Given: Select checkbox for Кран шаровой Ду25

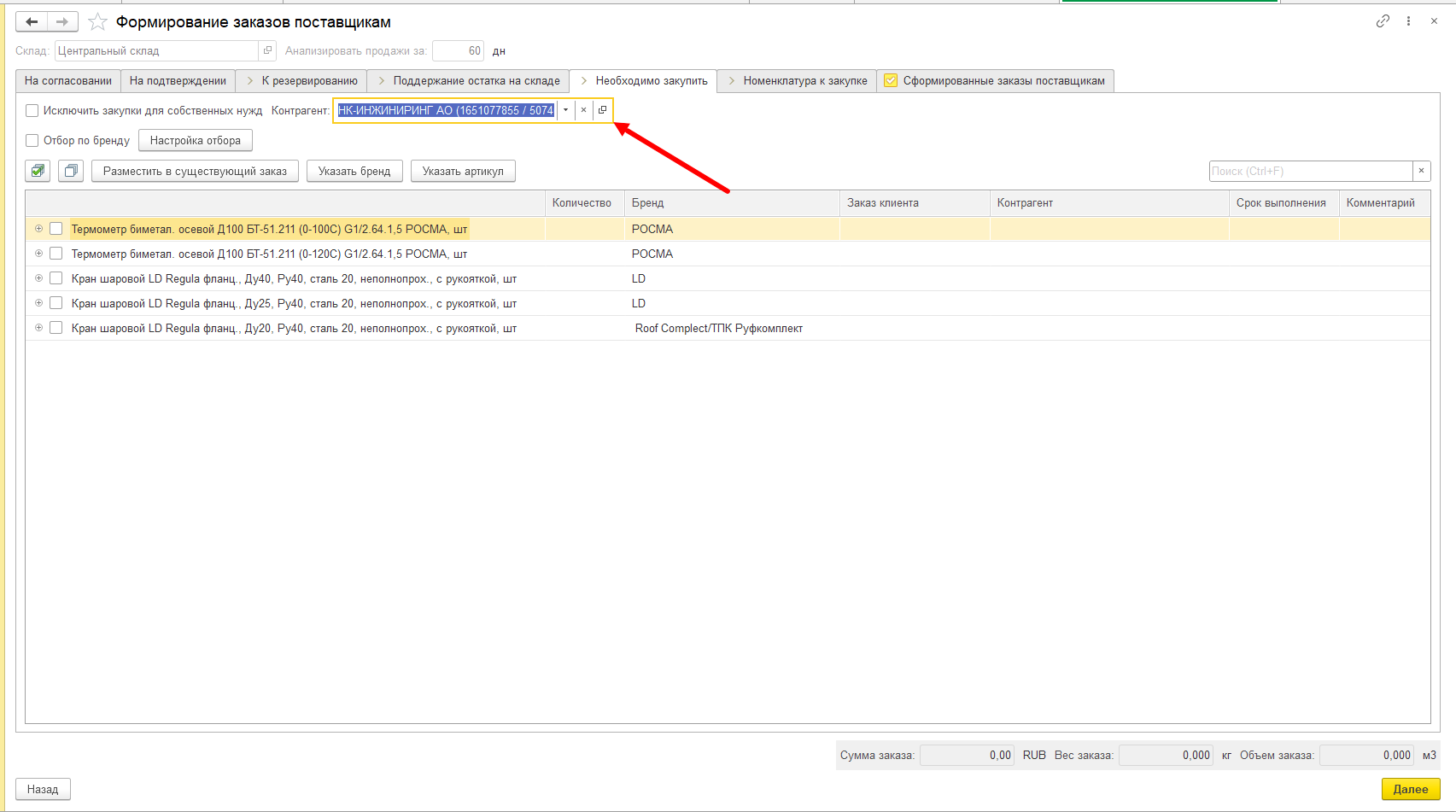Looking at the screenshot, I should pos(56,303).
